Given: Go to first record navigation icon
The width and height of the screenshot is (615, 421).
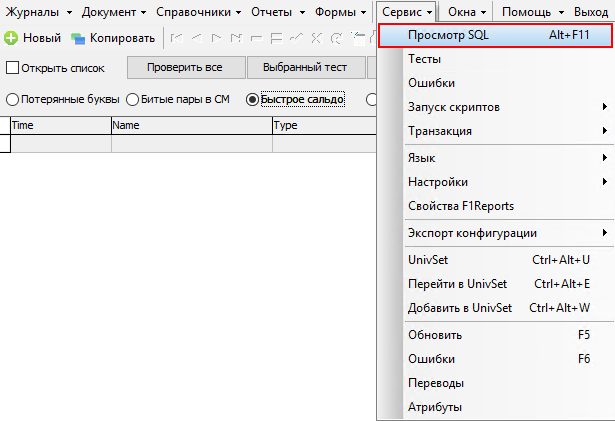Looking at the screenshot, I should point(176,38).
